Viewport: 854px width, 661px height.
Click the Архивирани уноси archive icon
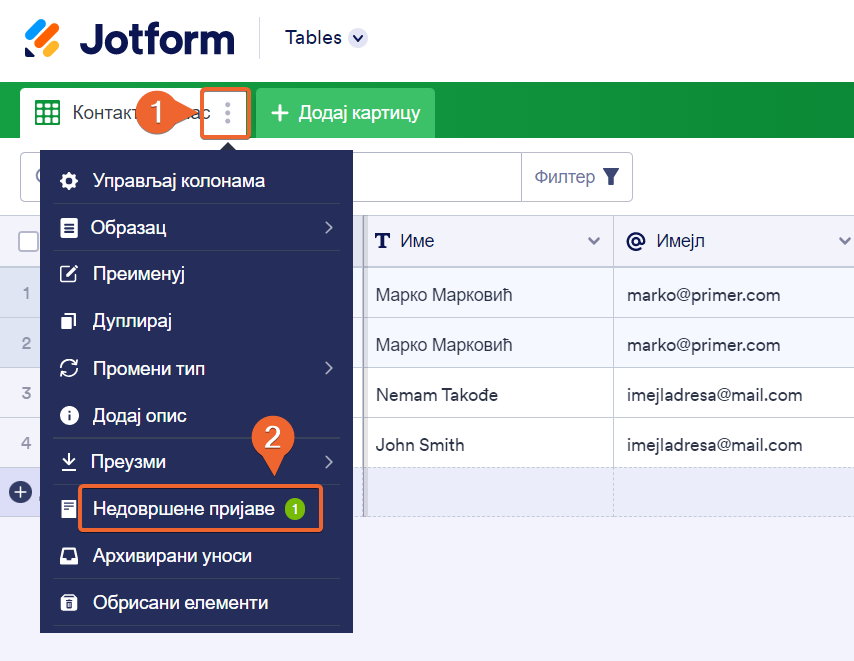coord(69,556)
